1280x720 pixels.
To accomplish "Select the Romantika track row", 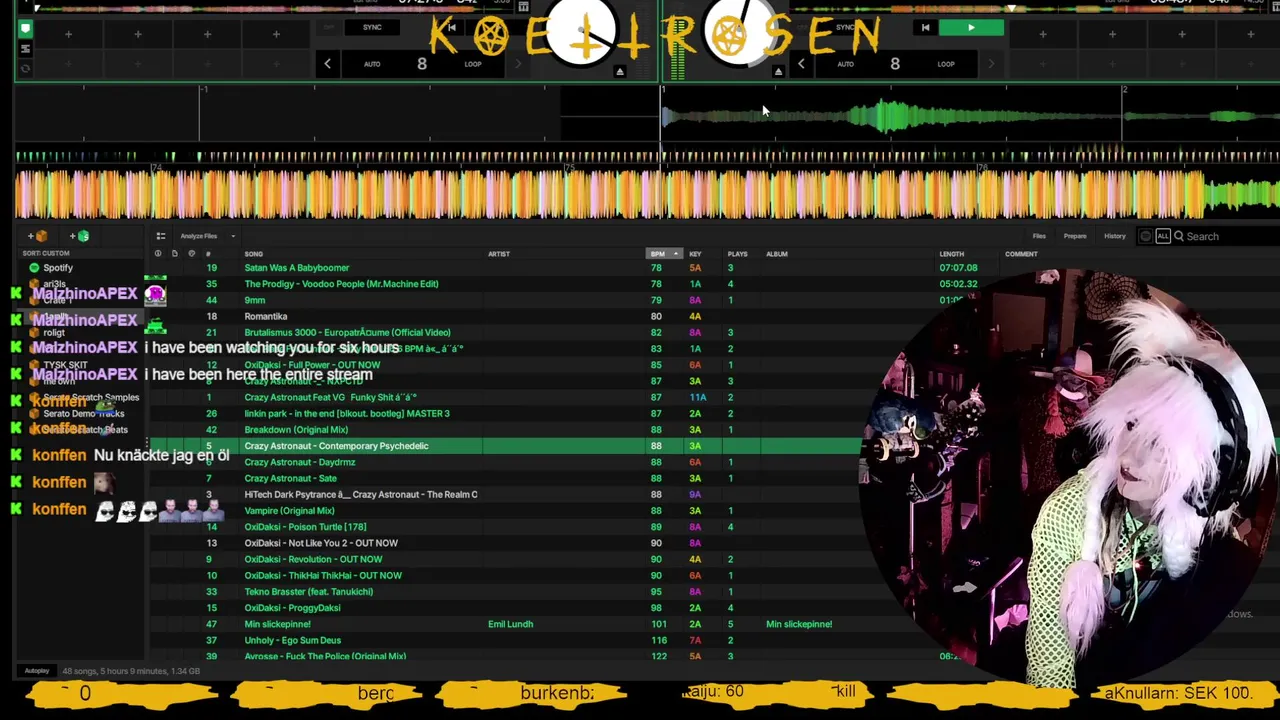I will pyautogui.click(x=265, y=316).
